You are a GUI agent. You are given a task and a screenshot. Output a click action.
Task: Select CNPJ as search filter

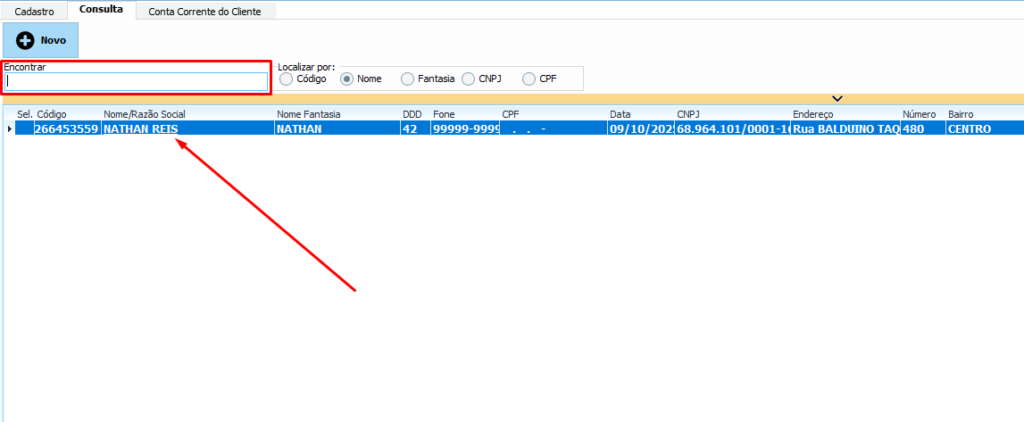[468, 78]
